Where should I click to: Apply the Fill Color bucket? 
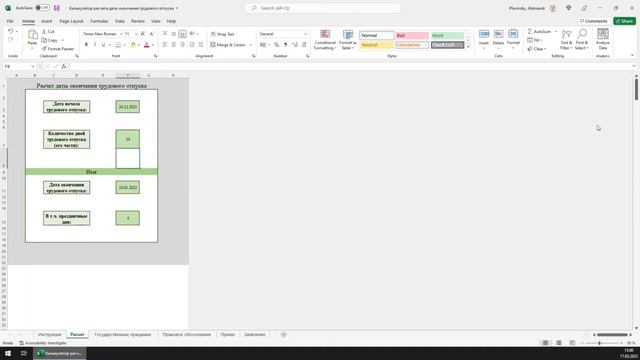[x=133, y=44]
